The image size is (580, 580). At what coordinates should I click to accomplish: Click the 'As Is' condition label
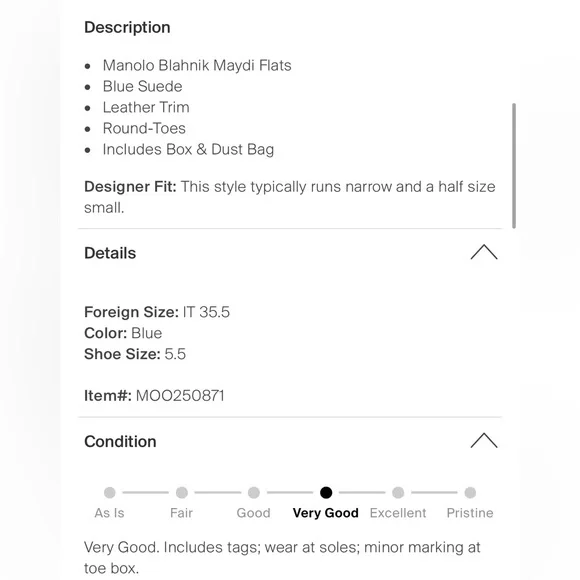click(109, 513)
